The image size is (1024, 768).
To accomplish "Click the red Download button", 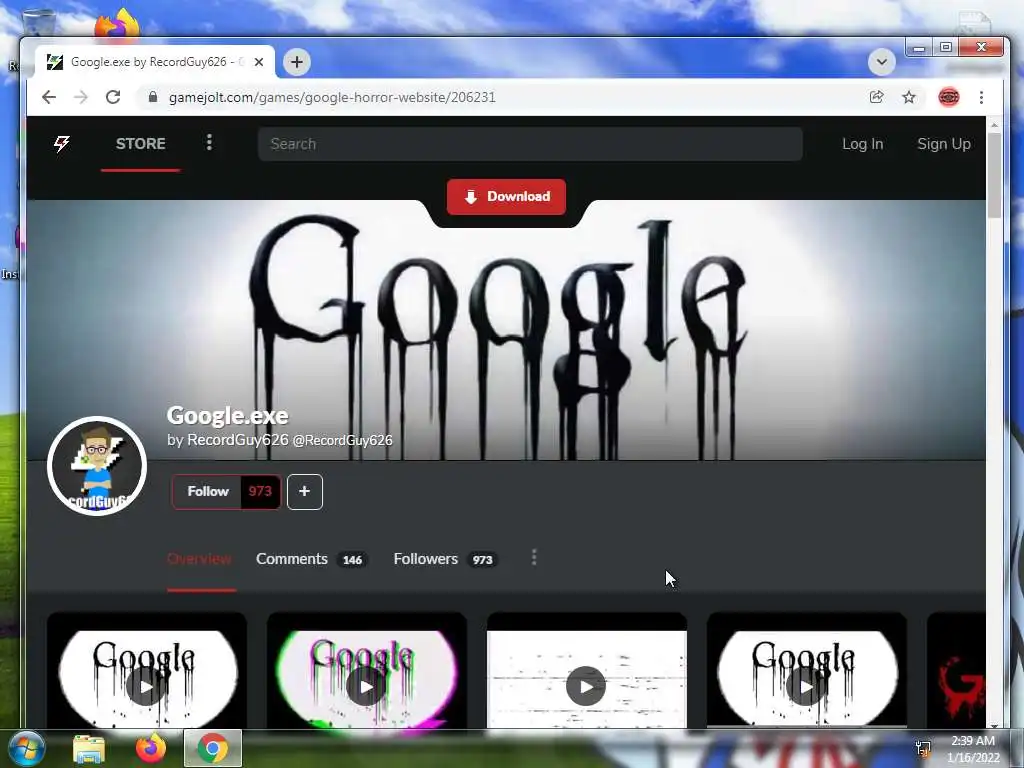I will 506,197.
